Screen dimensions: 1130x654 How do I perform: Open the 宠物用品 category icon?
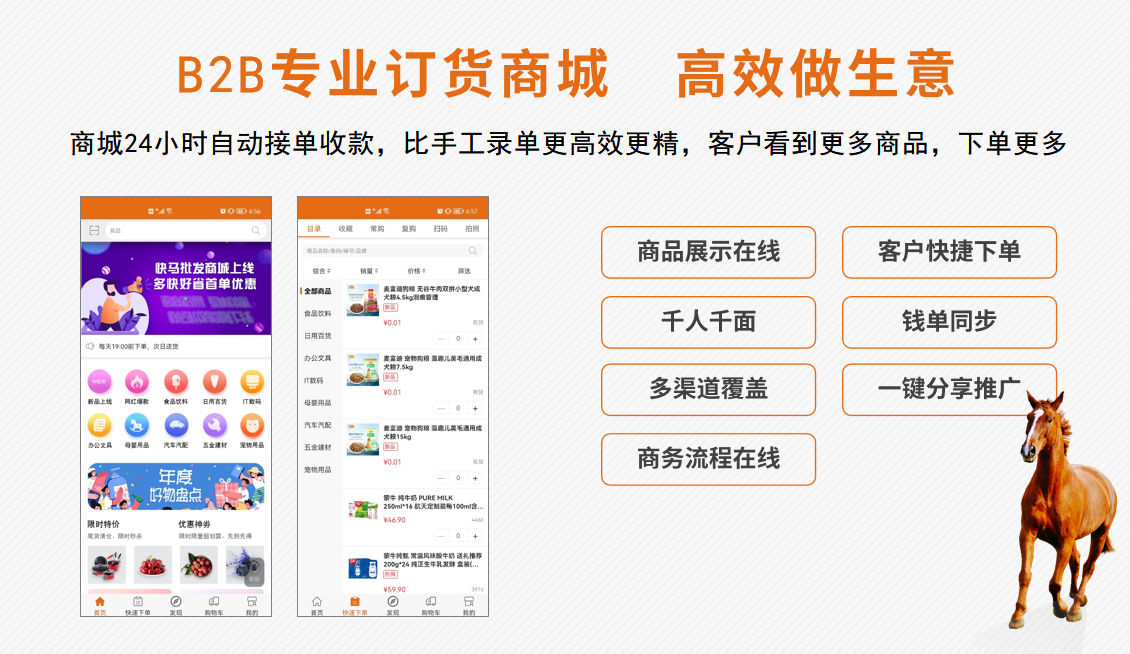coord(252,425)
